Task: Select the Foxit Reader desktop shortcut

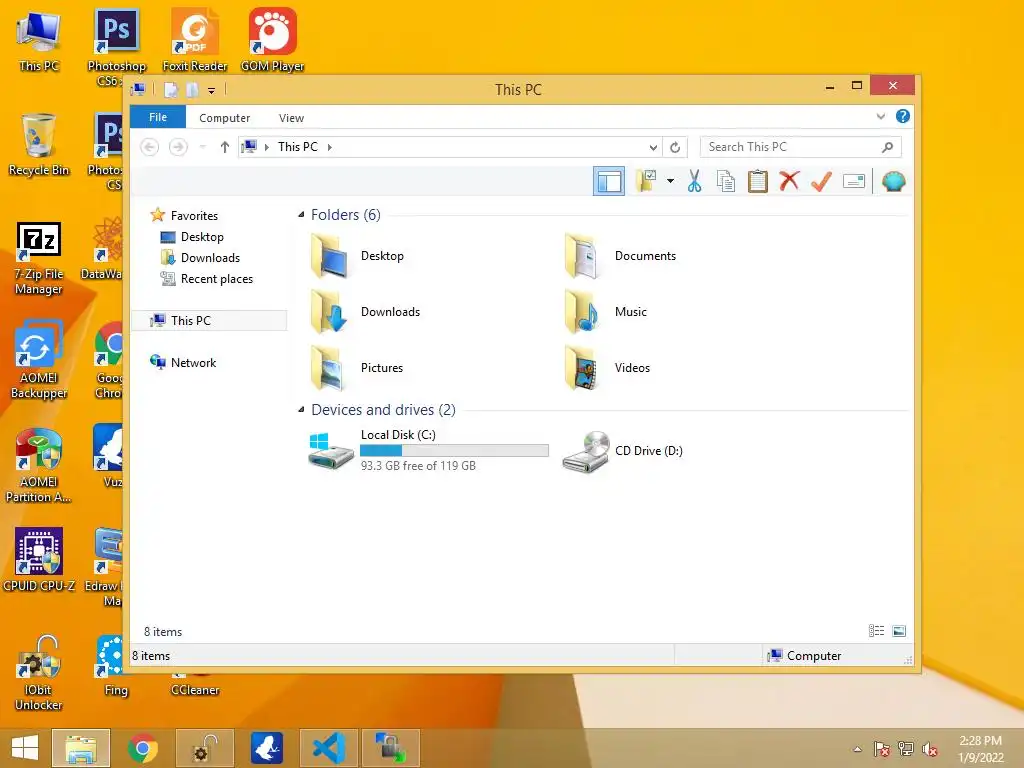Action: pos(195,40)
